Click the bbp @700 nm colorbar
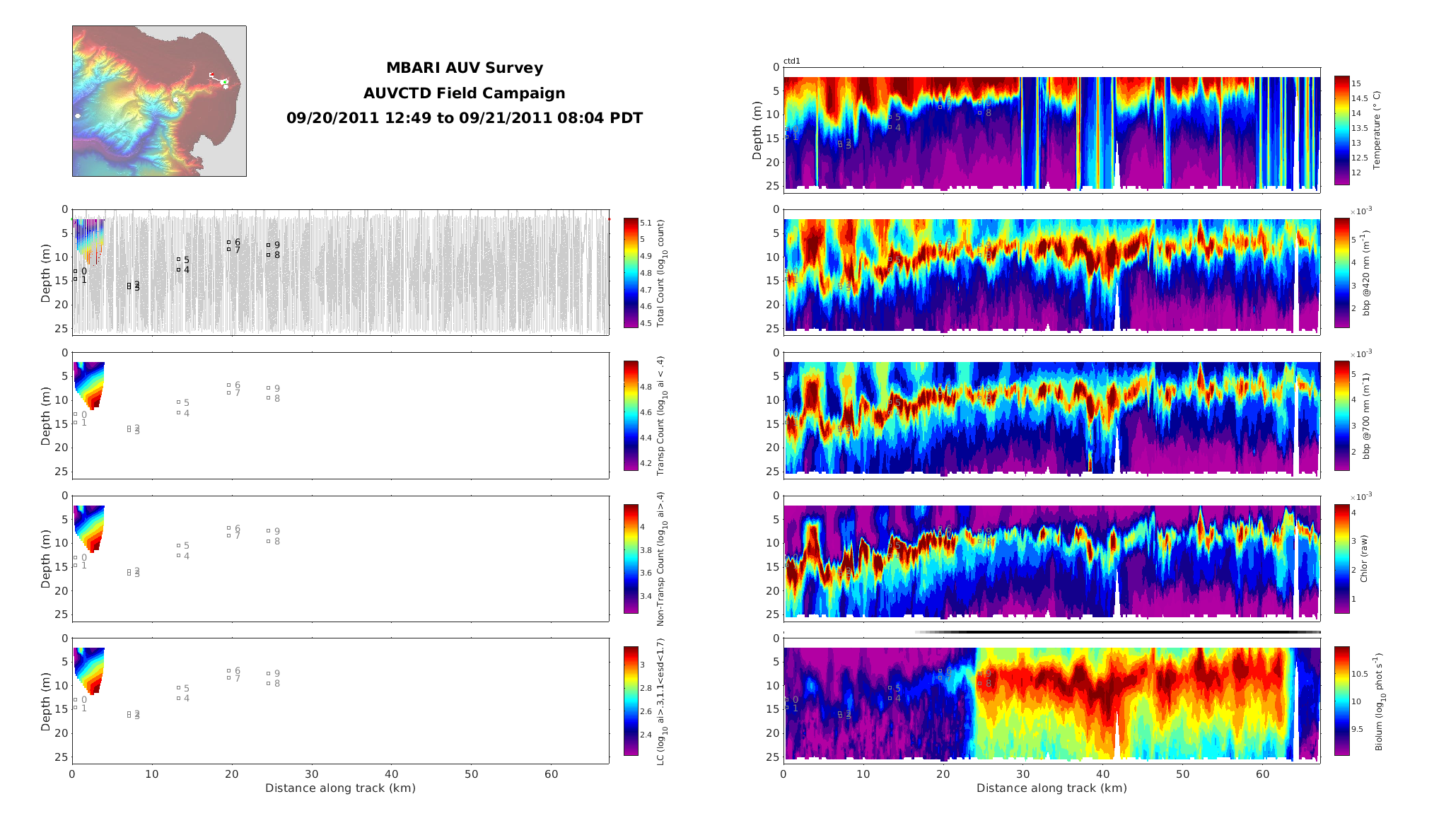Viewport: 1451px width, 840px height. click(x=1341, y=415)
